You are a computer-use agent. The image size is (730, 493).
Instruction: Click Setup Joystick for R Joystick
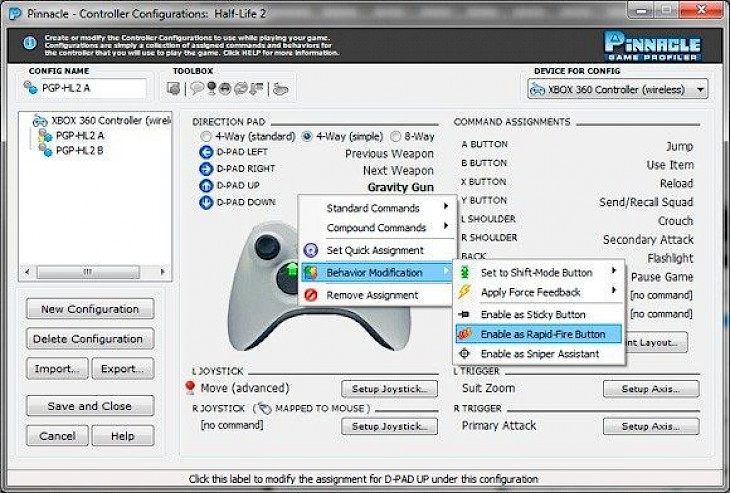(390, 426)
